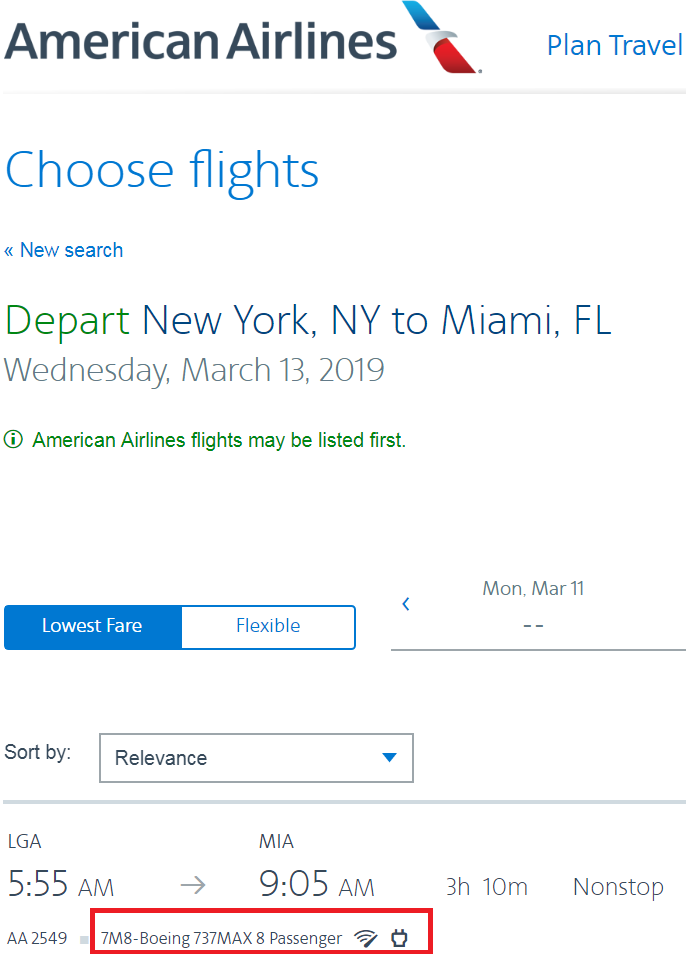Click the Wi-Fi icon on flight AA 2549

(x=366, y=938)
